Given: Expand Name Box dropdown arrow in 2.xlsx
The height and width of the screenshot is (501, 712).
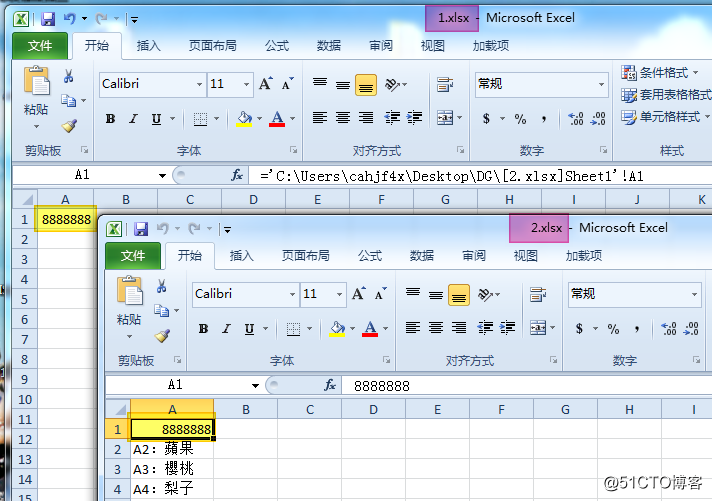Looking at the screenshot, I should point(255,386).
